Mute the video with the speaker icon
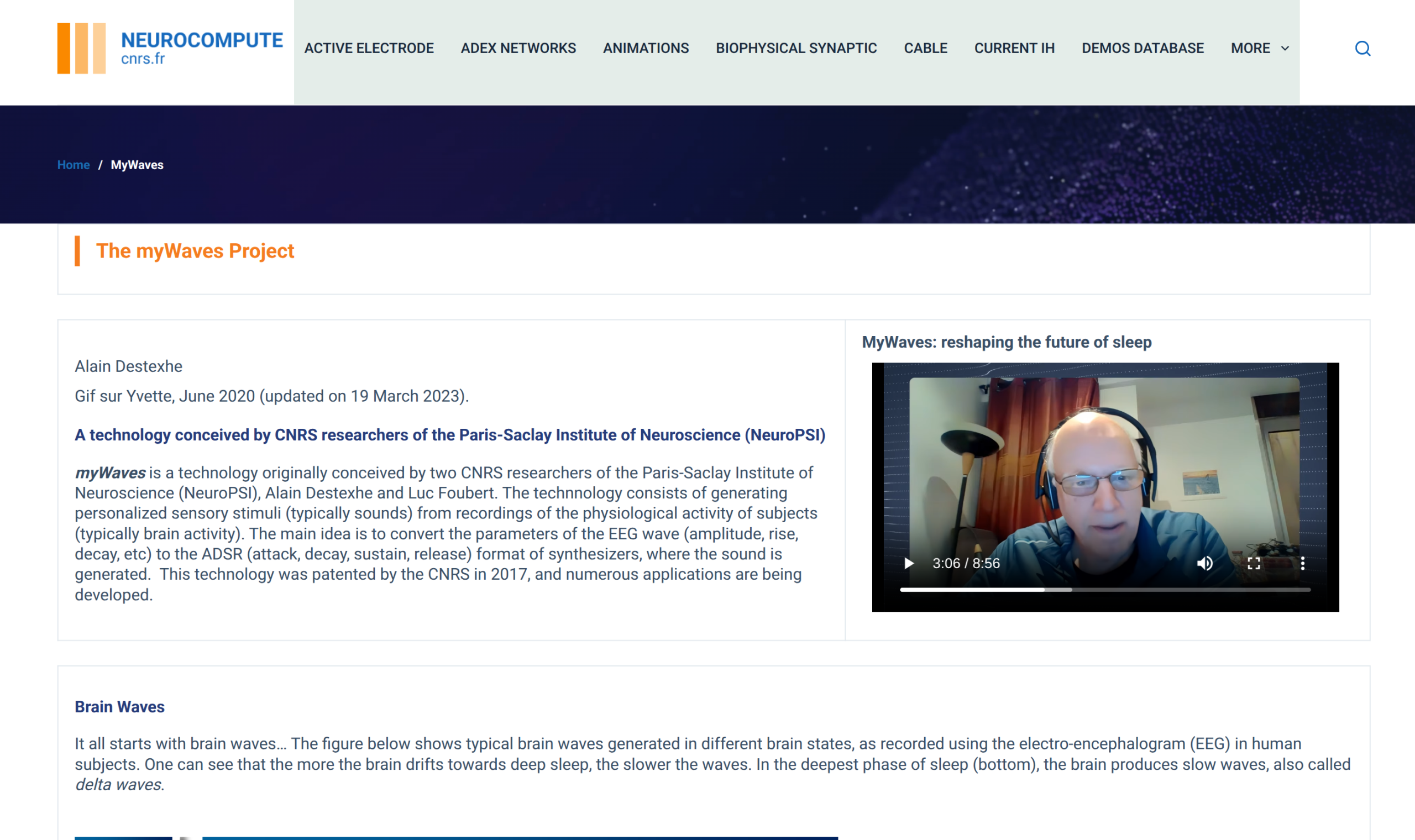Screen dimensions: 1415x840 tap(1204, 563)
